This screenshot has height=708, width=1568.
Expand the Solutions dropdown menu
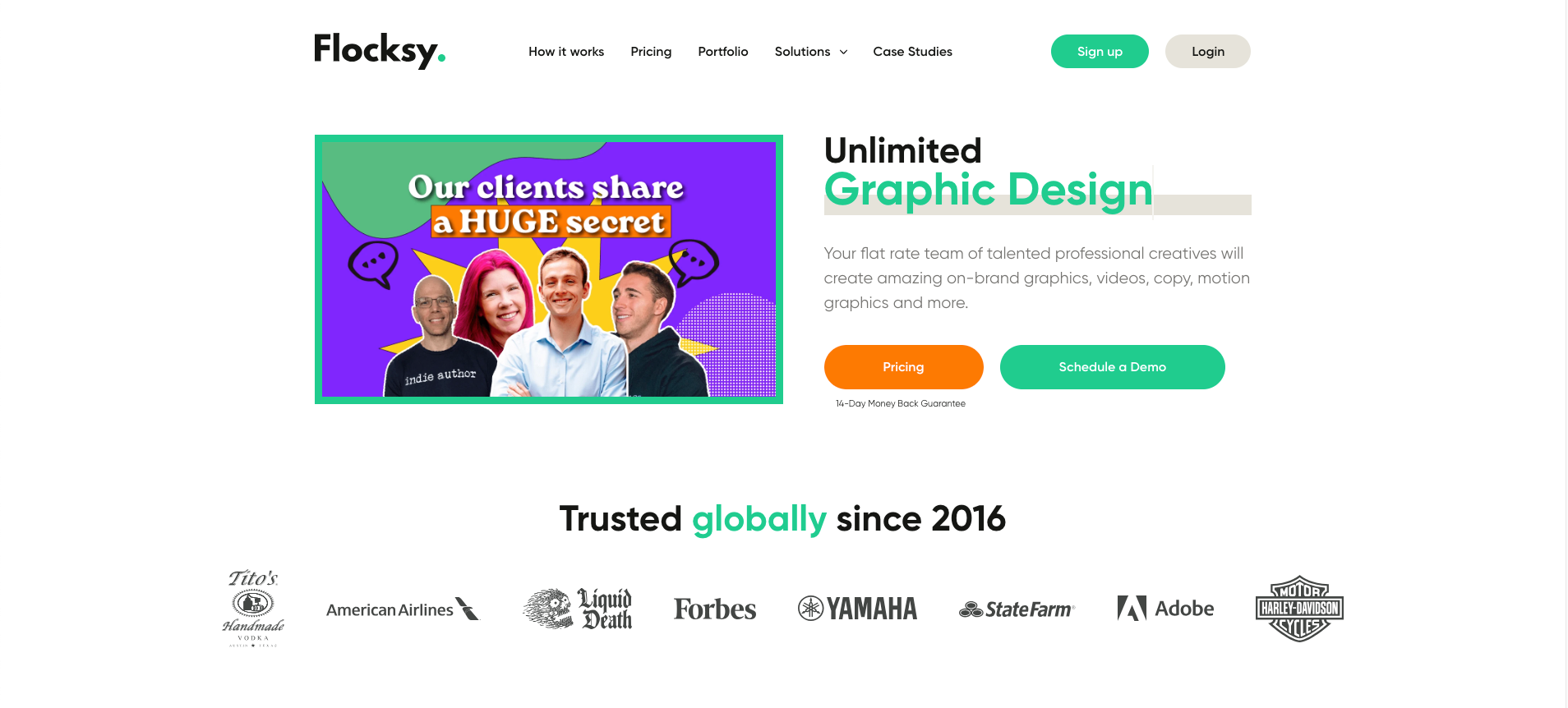[811, 52]
